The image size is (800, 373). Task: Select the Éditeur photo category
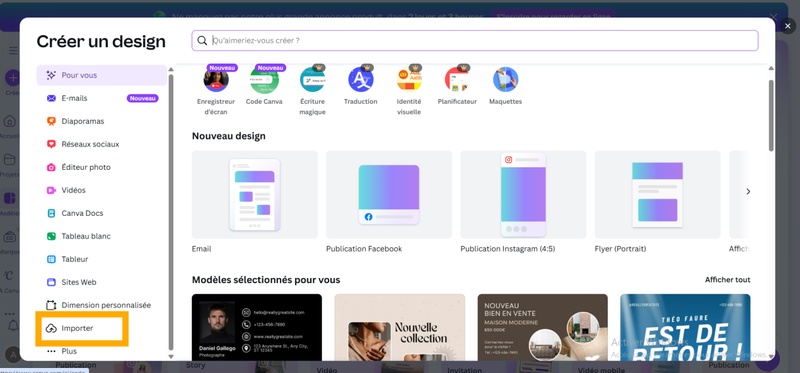point(102,167)
